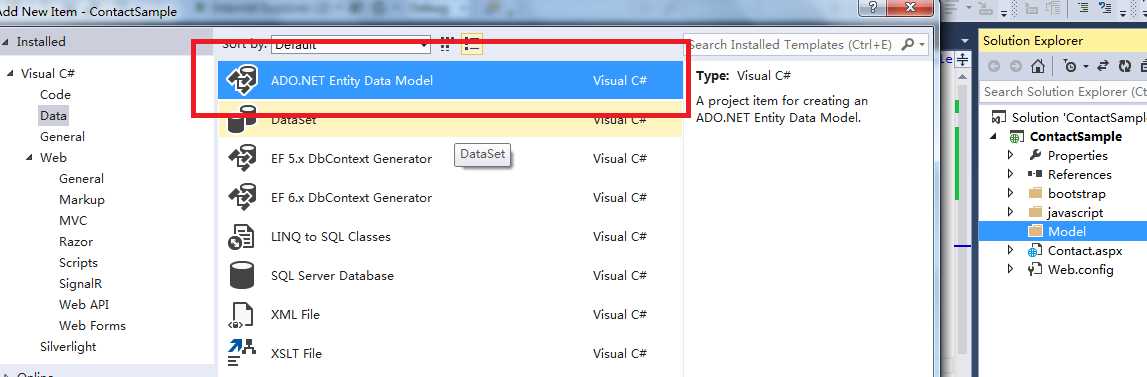Image resolution: width=1147 pixels, height=377 pixels.
Task: Open the Sort by Default dropdown
Action: point(350,45)
